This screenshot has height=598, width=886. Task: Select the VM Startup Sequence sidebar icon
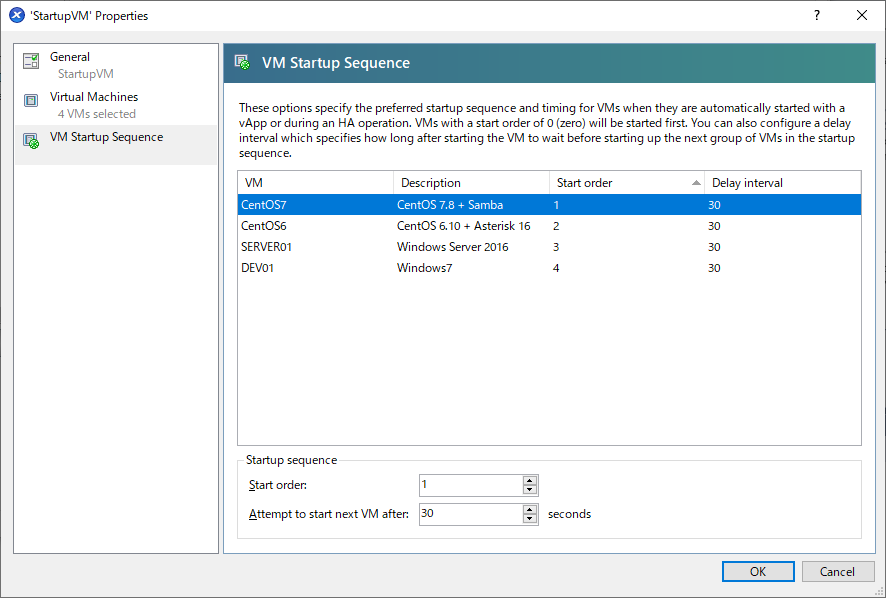[x=31, y=141]
